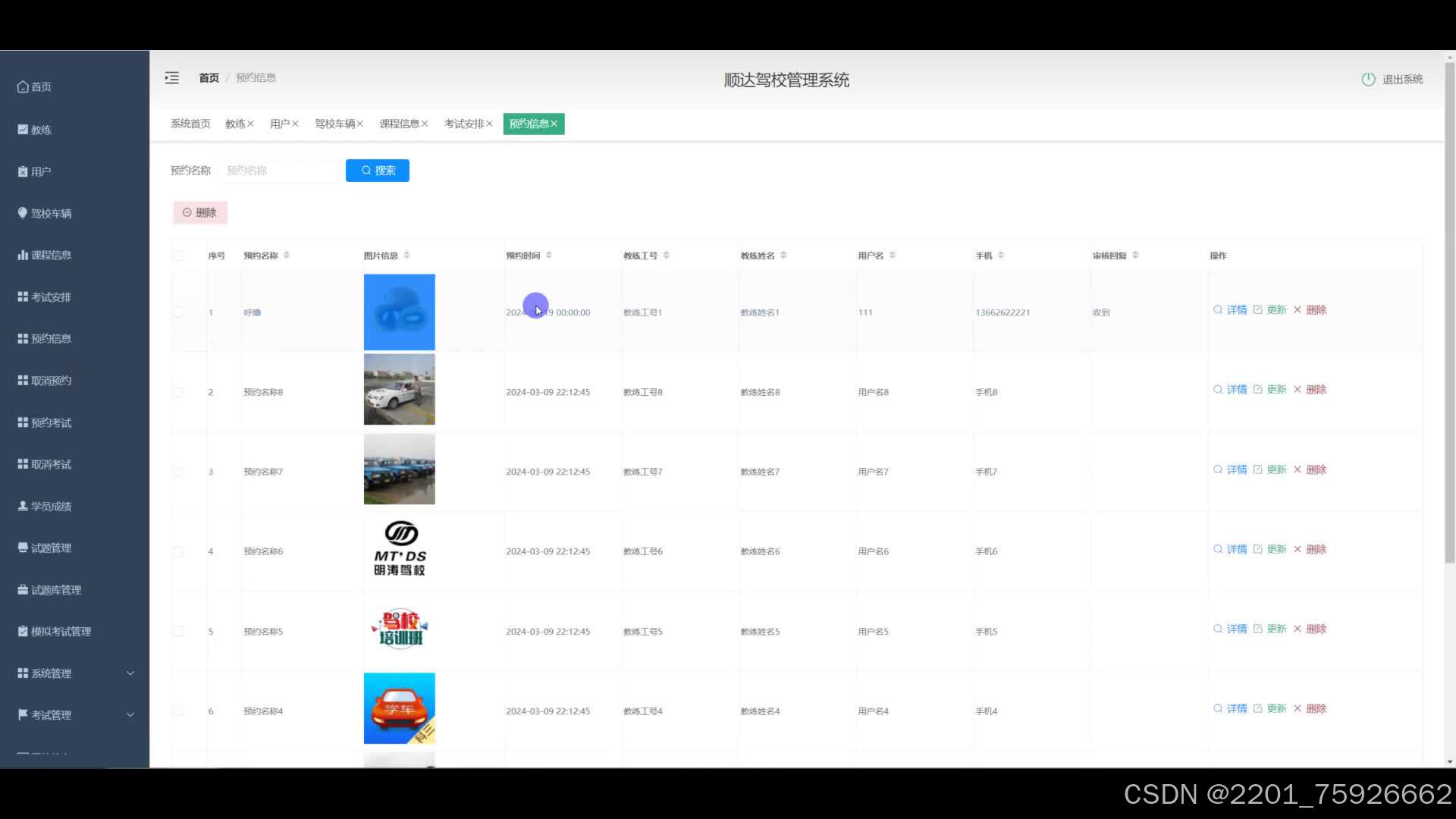Sort by the 预约时间 column arrows
Viewport: 1456px width, 819px height.
point(549,256)
